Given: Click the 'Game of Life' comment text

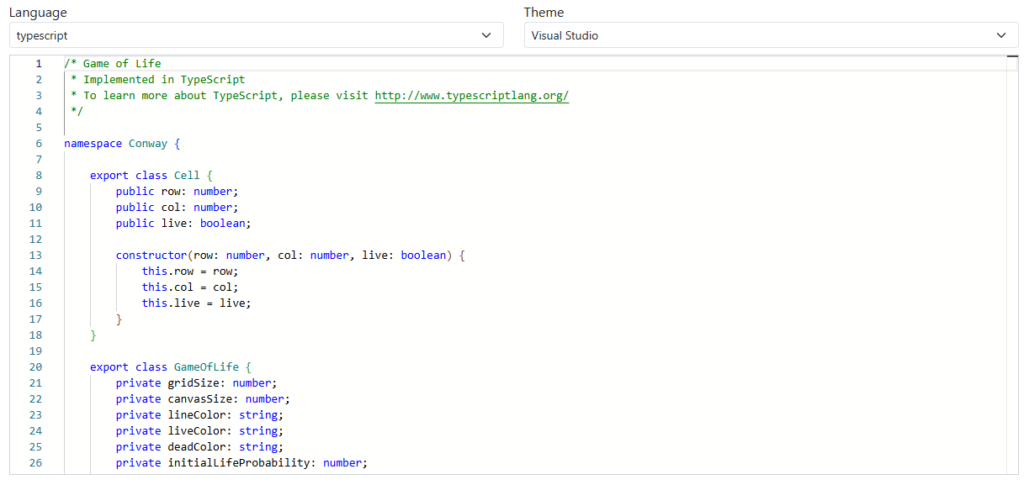Looking at the screenshot, I should (x=121, y=63).
